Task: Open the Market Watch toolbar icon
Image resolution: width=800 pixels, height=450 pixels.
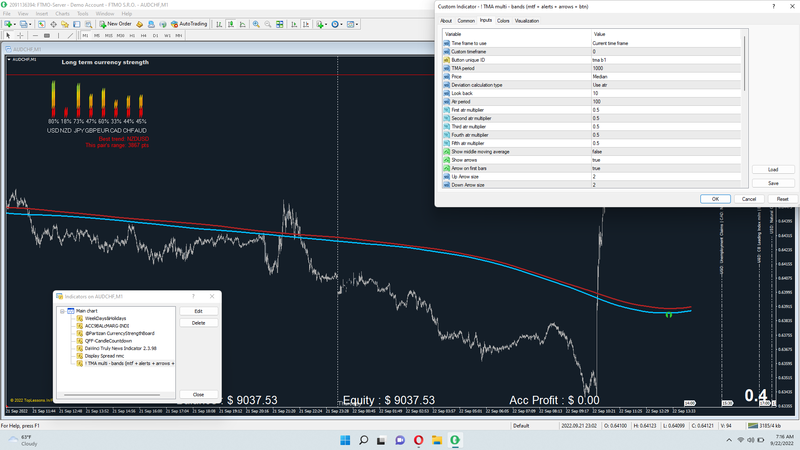Action: pyautogui.click(x=42, y=24)
